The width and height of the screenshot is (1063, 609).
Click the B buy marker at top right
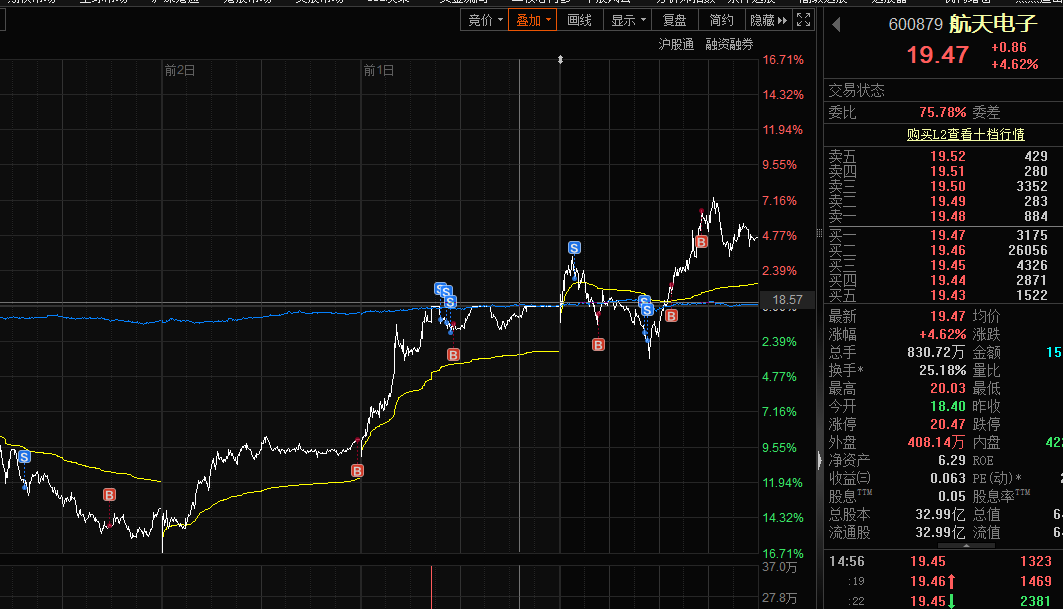[702, 241]
